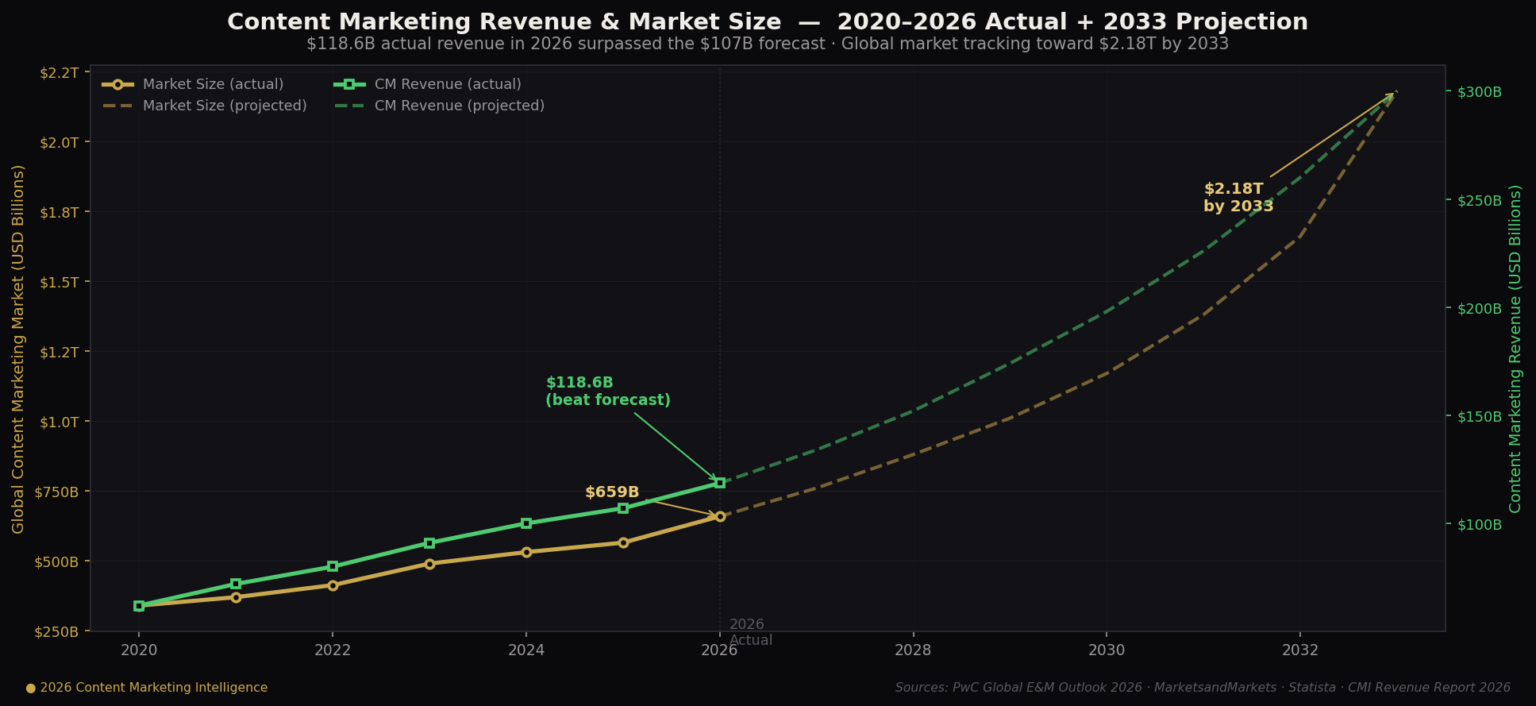Select the CM Revenue data point for 2021
The image size is (1536, 706).
point(236,584)
